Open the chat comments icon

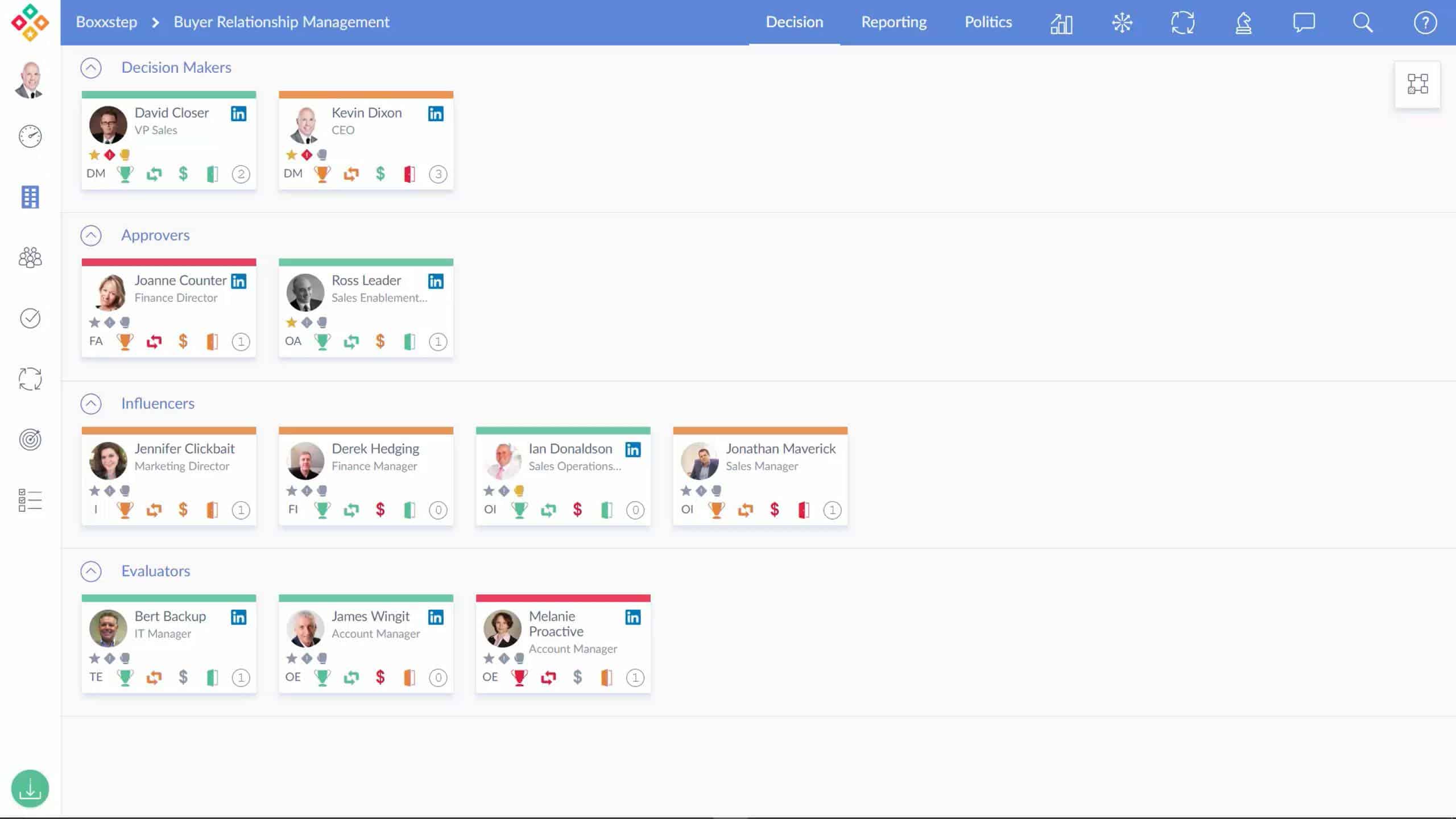tap(1304, 23)
